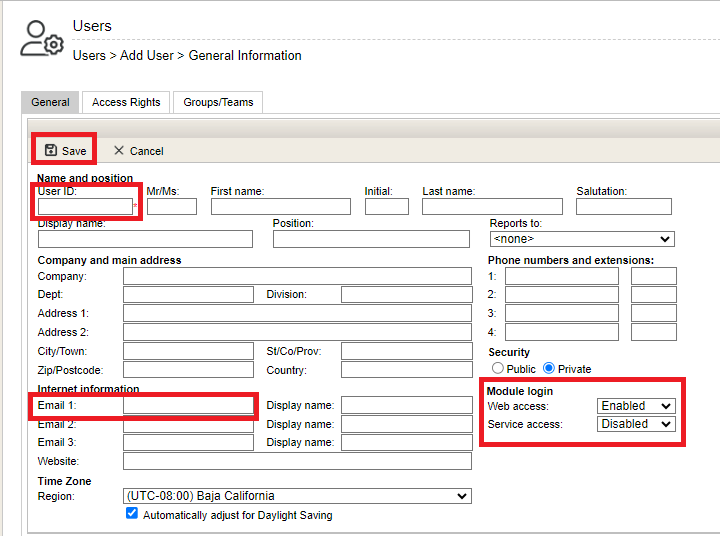720x536 pixels.
Task: Focus phone number 2 input field
Action: click(562, 294)
